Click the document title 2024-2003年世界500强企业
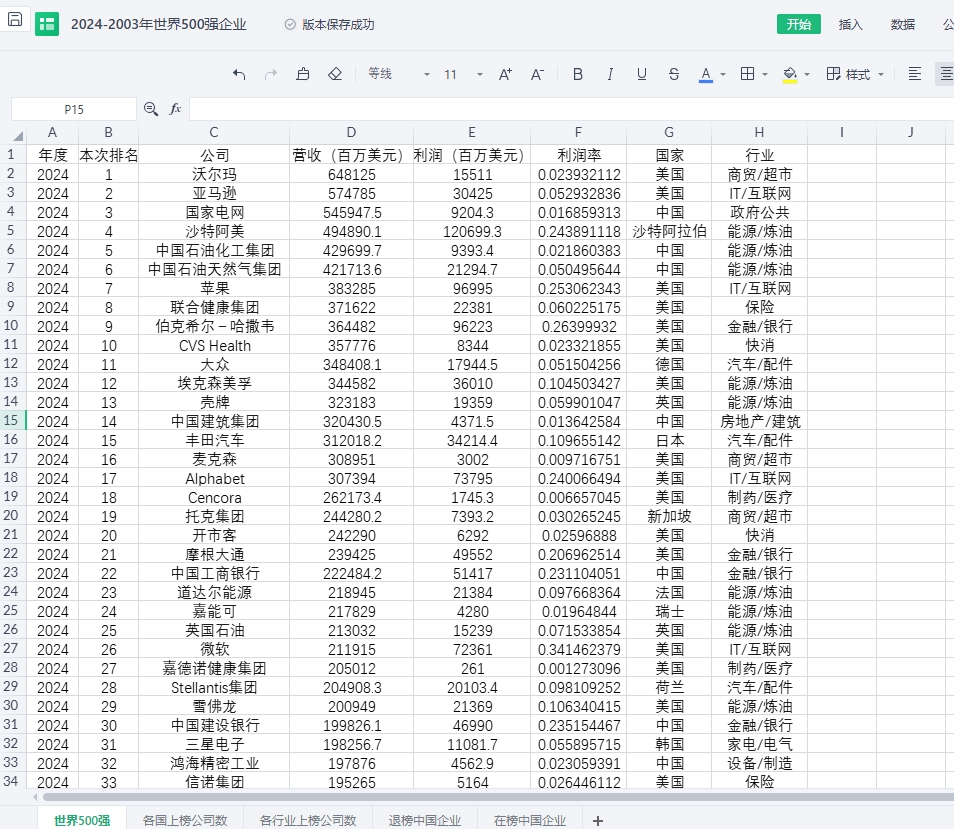 click(159, 24)
